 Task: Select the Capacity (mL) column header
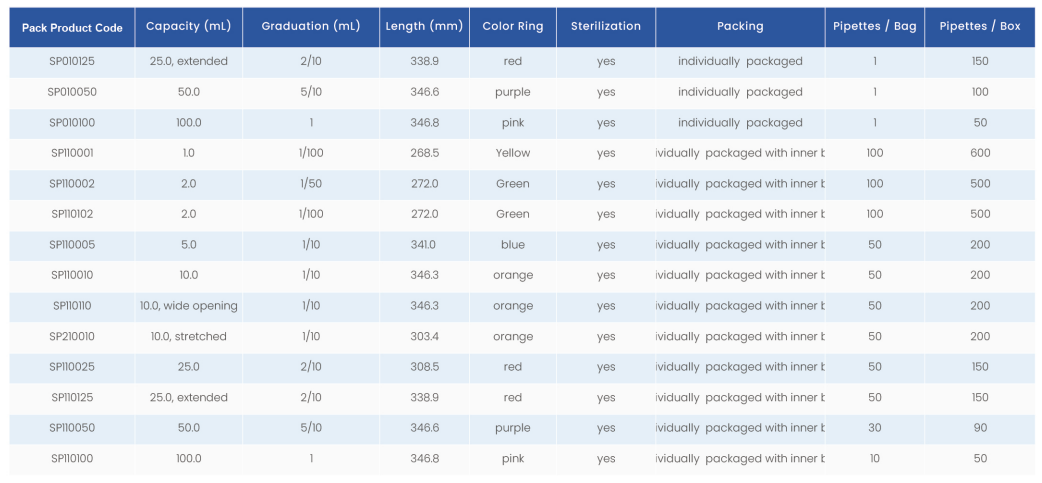coord(188,26)
